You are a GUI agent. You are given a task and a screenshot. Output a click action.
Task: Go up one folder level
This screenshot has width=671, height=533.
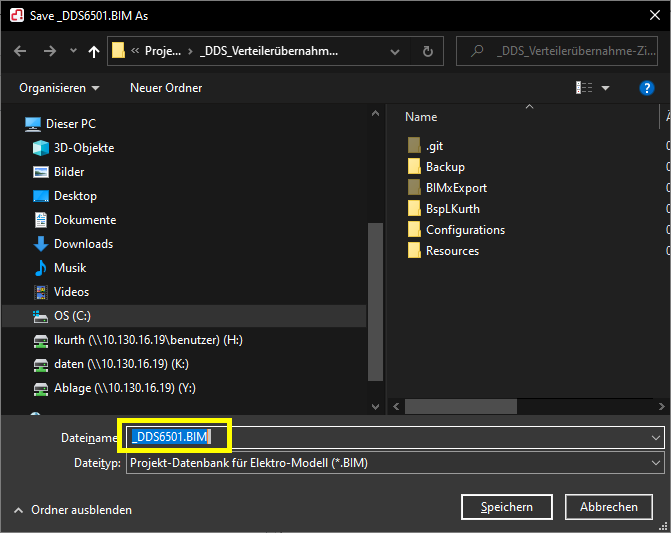[x=94, y=52]
